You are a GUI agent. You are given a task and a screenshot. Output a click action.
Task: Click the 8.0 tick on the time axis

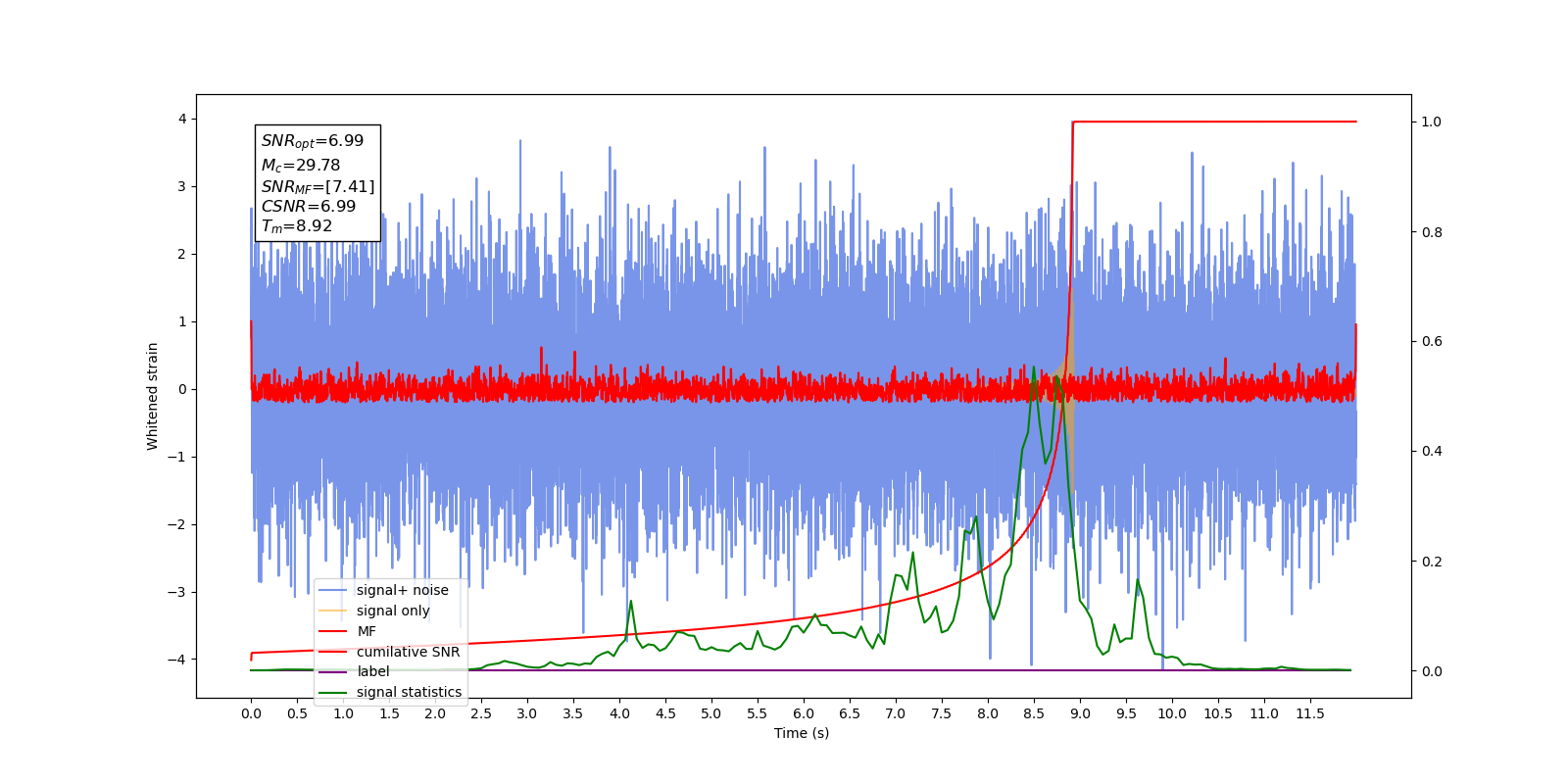click(x=988, y=713)
